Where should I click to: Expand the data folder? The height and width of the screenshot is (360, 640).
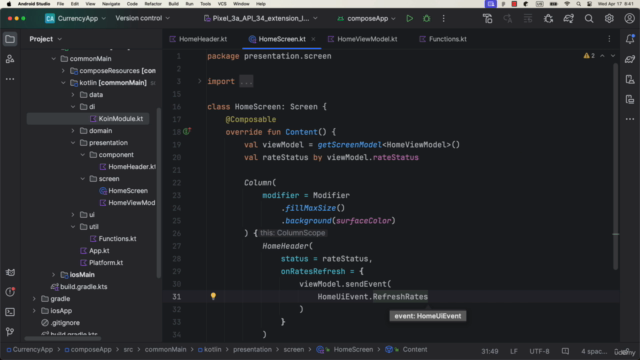coord(73,95)
